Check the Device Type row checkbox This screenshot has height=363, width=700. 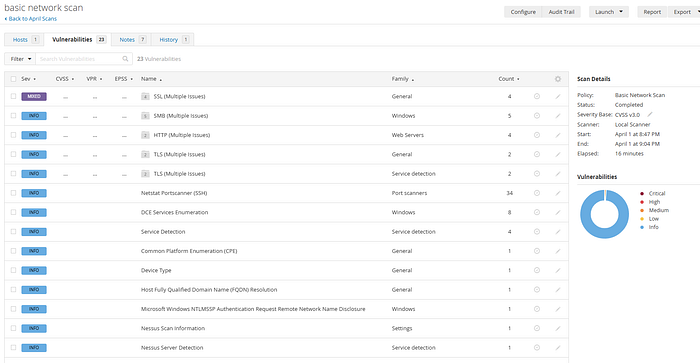pyautogui.click(x=13, y=270)
